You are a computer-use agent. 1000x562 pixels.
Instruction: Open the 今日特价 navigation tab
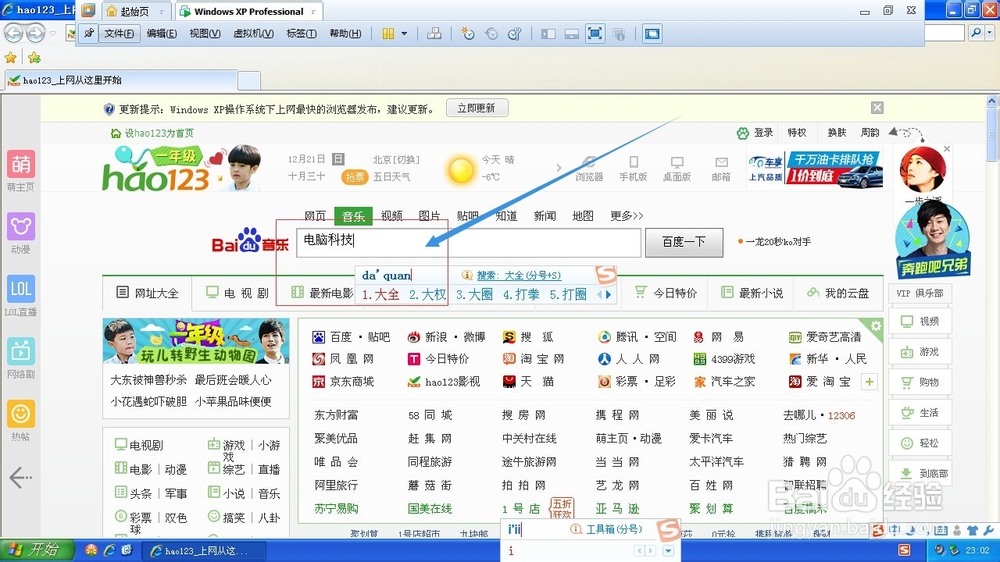(666, 293)
